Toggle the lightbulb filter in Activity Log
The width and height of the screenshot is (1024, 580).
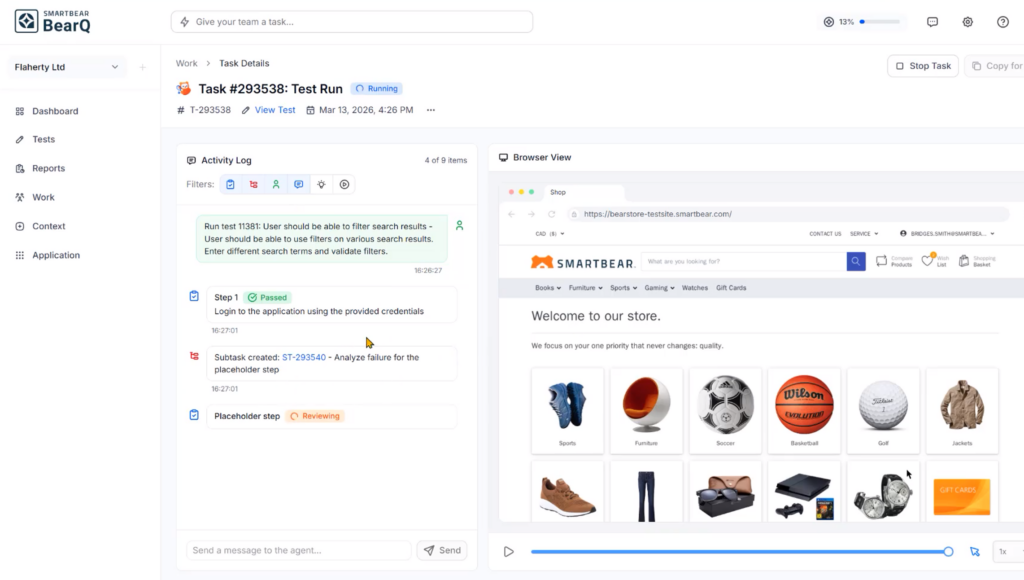tap(321, 184)
